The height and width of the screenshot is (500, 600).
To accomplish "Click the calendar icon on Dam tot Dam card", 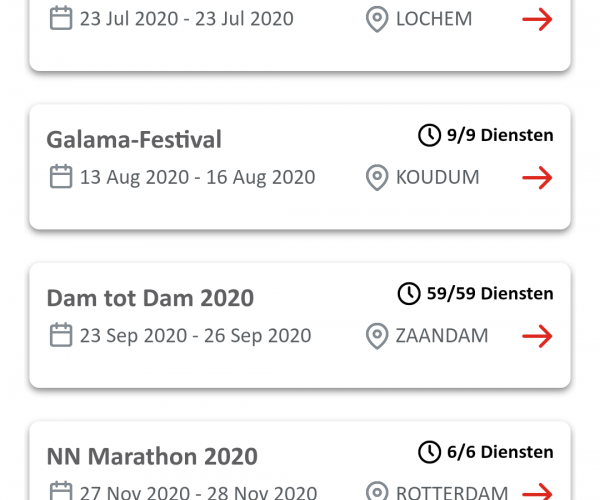I will pyautogui.click(x=61, y=335).
